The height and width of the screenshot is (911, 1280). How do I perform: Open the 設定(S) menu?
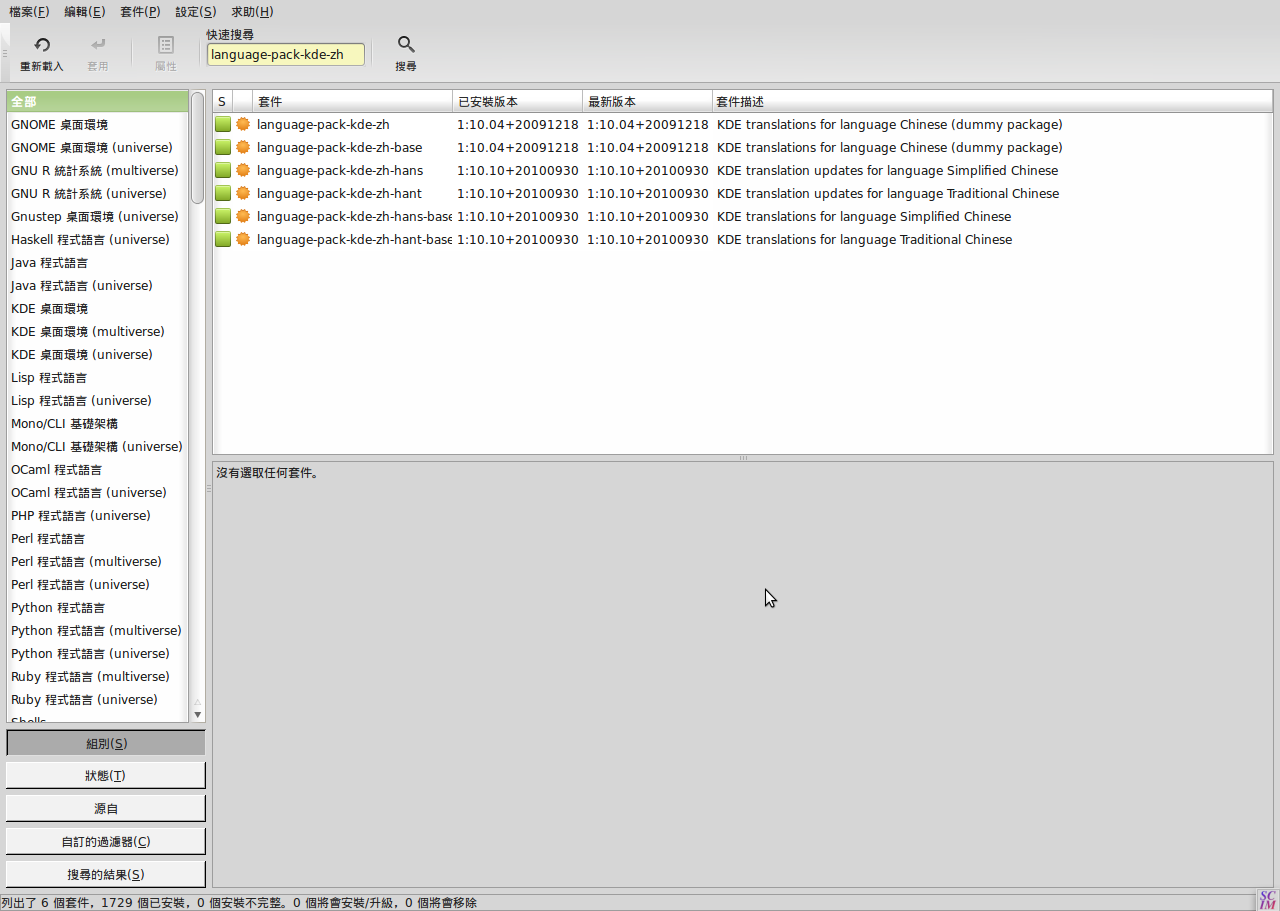(x=195, y=12)
